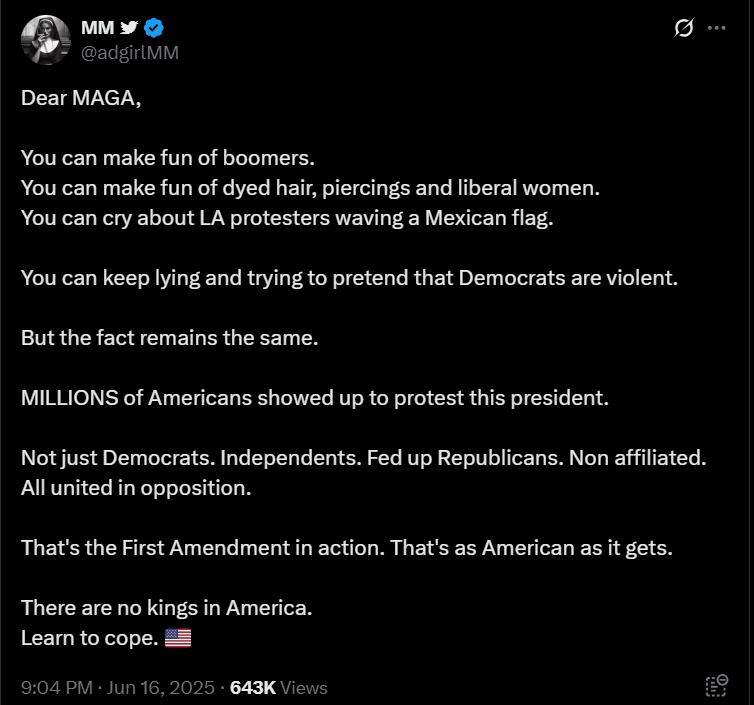Click "You can make fun of boomers."
This screenshot has width=754, height=705.
coord(168,158)
